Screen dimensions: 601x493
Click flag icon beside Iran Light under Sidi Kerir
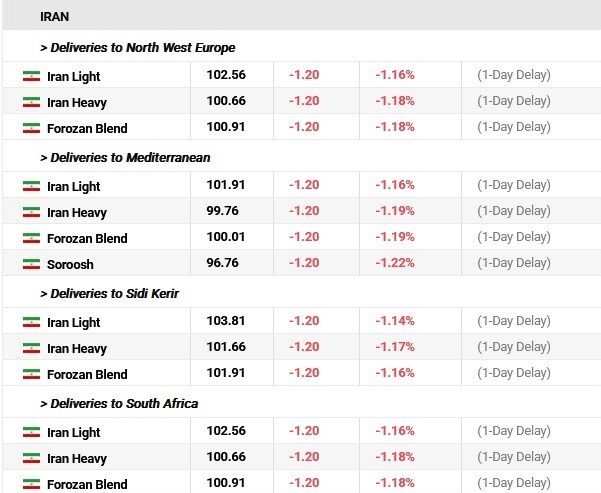pos(31,322)
